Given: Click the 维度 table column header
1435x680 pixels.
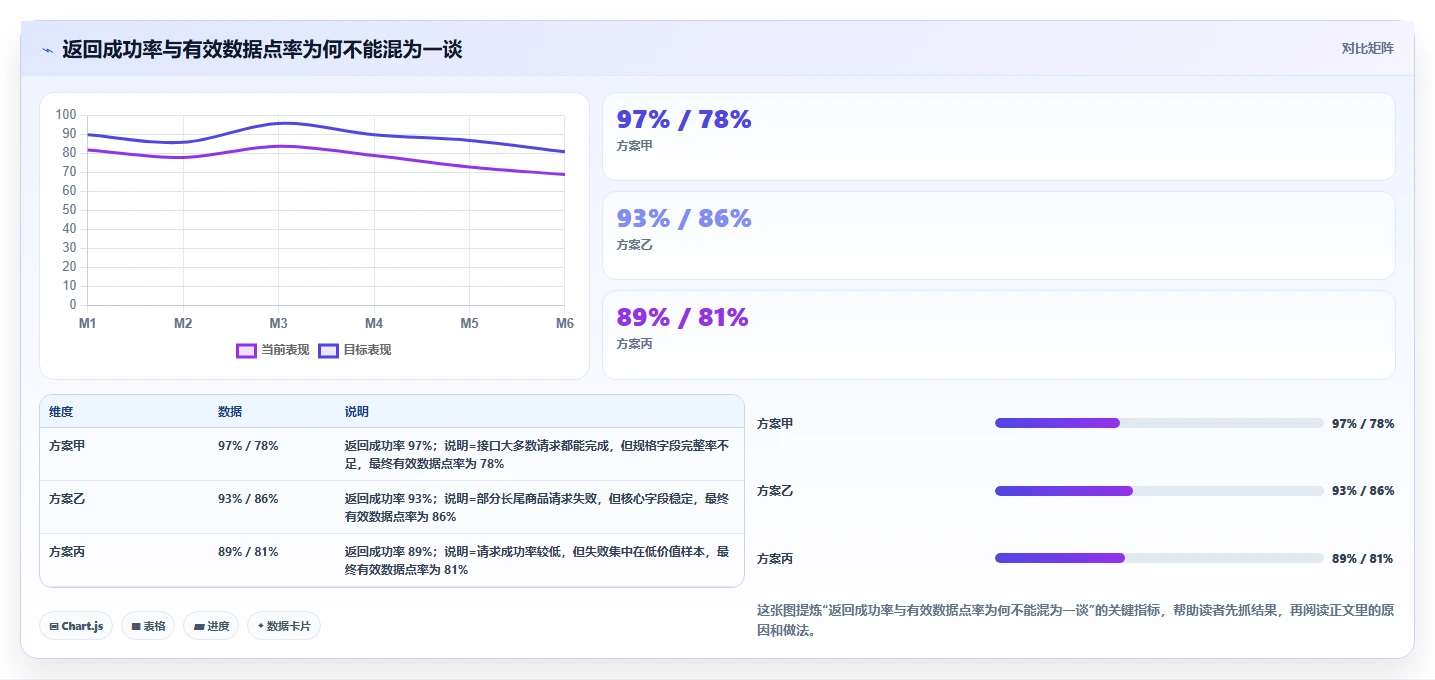Looking at the screenshot, I should (61, 412).
